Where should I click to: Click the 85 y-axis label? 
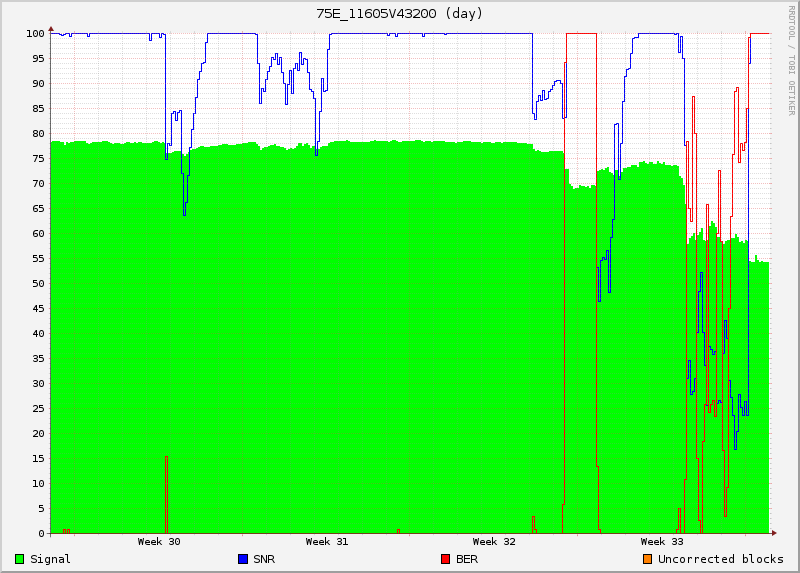coord(38,109)
